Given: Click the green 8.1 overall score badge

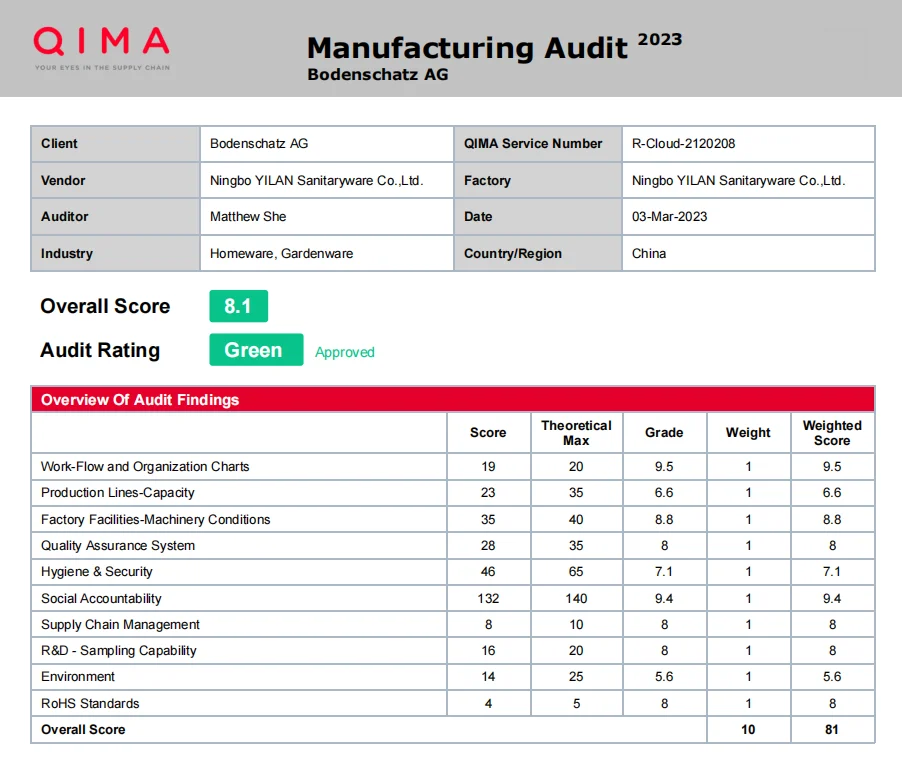Looking at the screenshot, I should (x=238, y=306).
